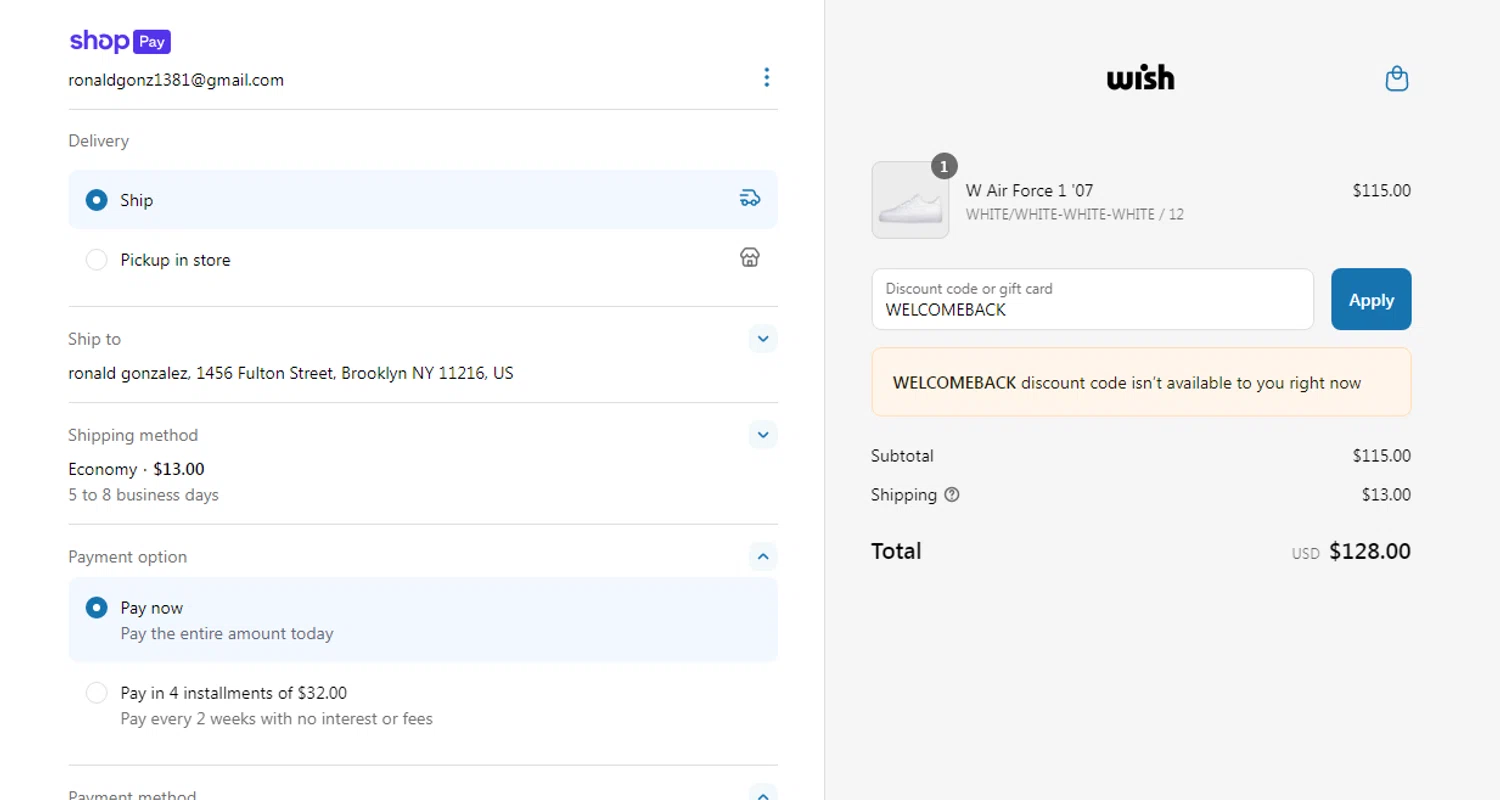Click the shipping truck icon
This screenshot has width=1500, height=800.
[x=750, y=198]
